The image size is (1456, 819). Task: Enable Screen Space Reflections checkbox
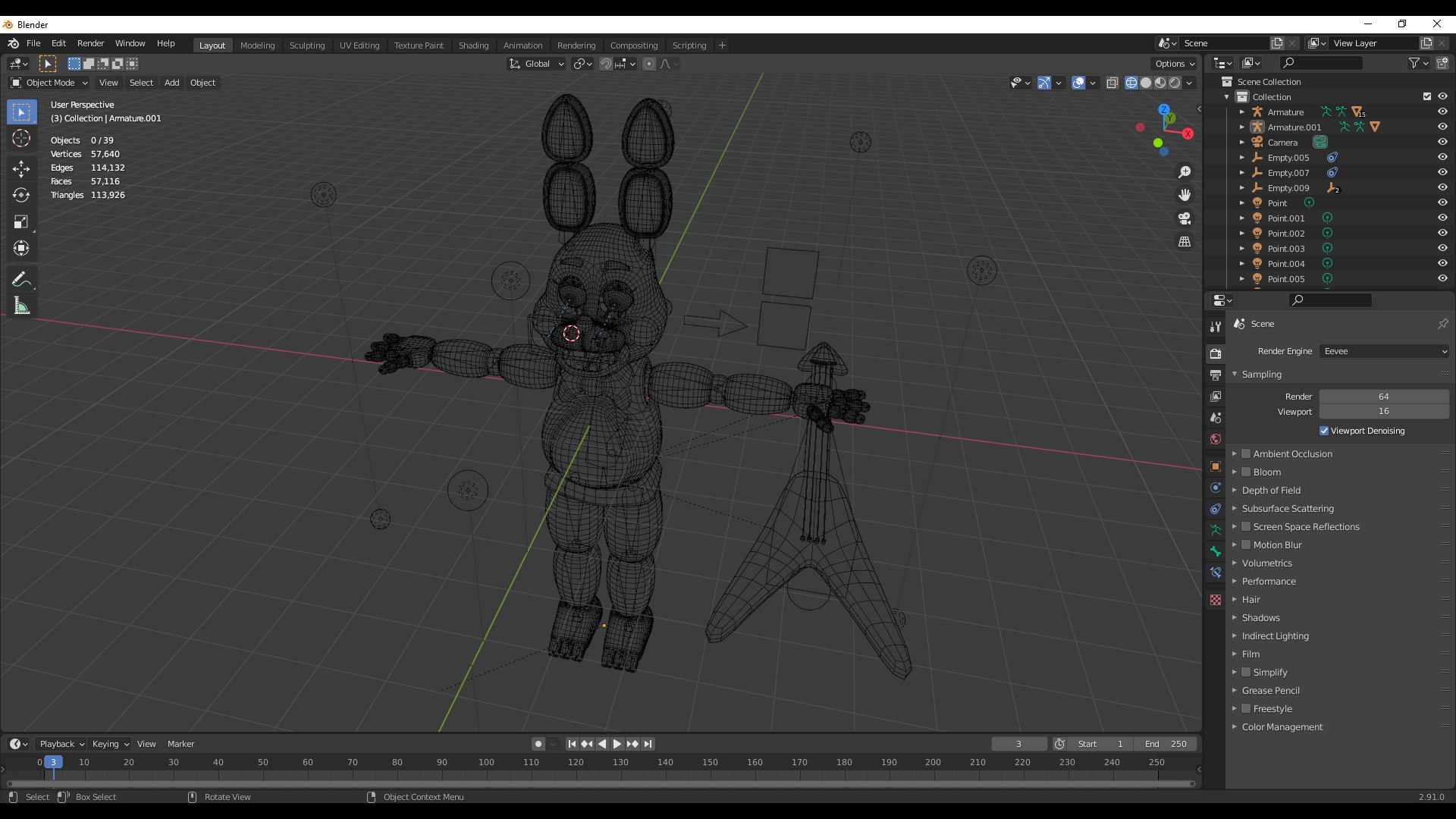tap(1246, 526)
